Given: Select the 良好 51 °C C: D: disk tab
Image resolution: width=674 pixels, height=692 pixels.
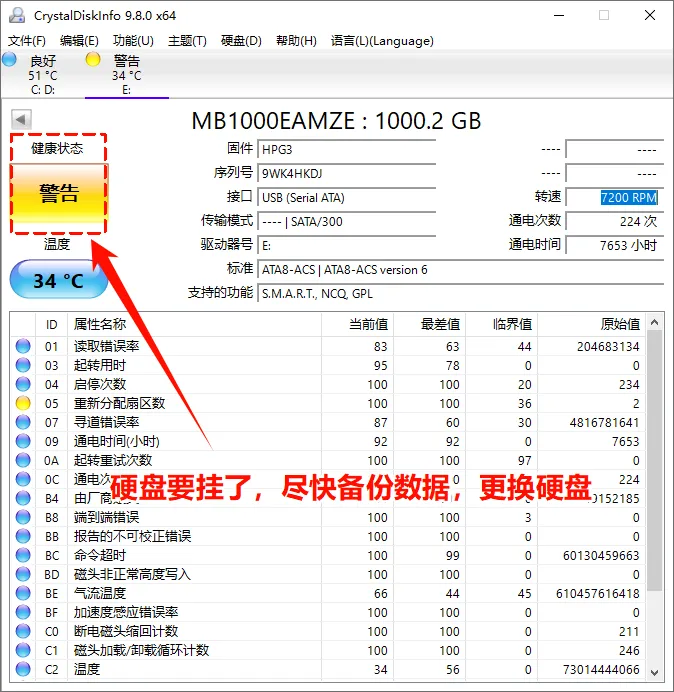Looking at the screenshot, I should [43, 74].
